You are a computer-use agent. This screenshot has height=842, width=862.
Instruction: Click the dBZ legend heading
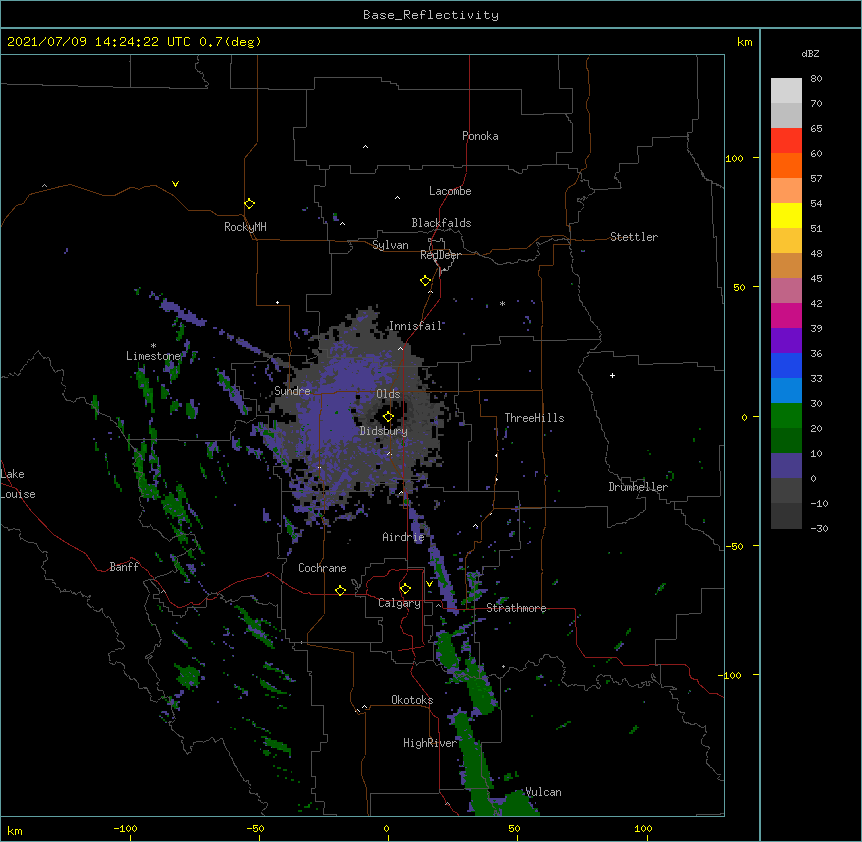[x=810, y=53]
